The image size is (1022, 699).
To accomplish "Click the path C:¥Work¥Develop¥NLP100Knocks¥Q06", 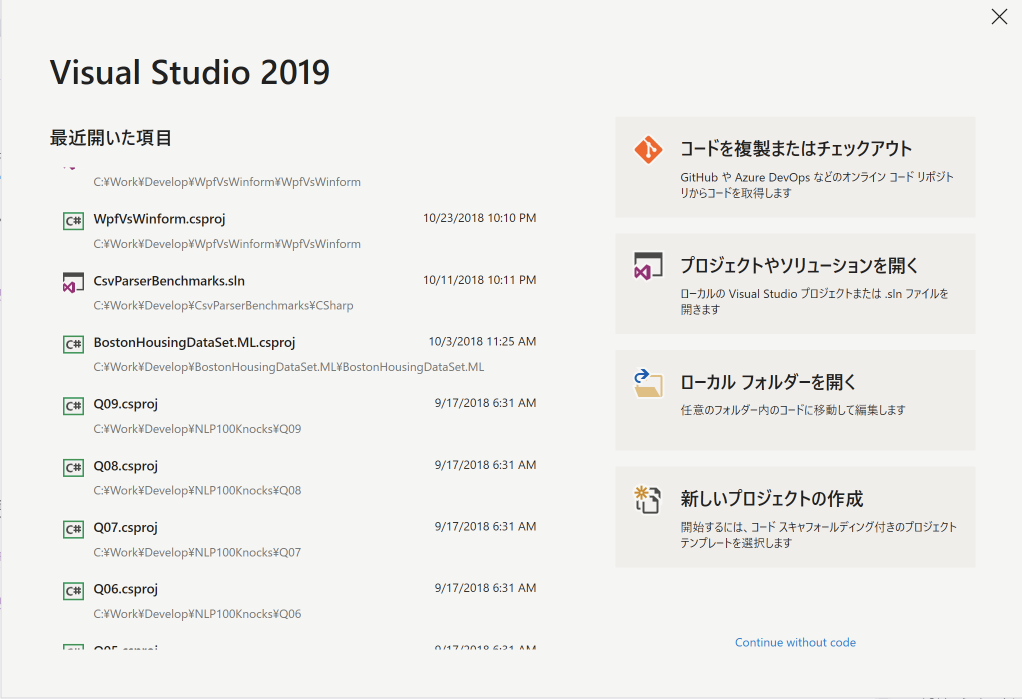I will point(197,614).
